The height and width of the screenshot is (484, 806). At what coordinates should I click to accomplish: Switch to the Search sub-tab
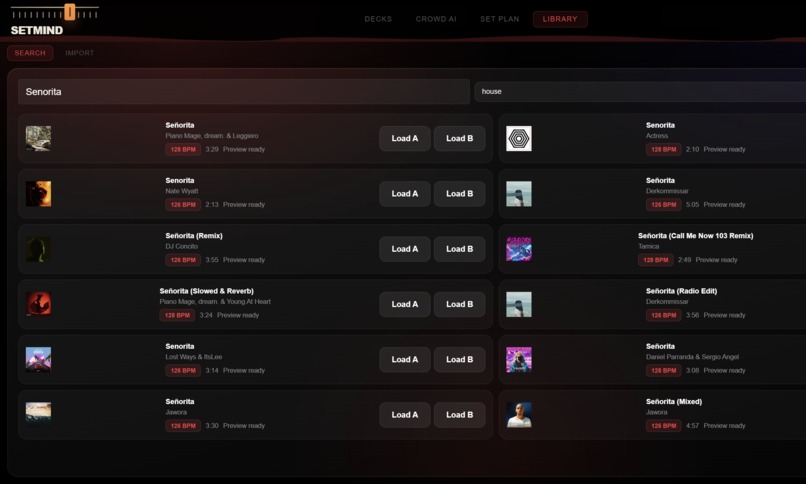click(x=30, y=53)
